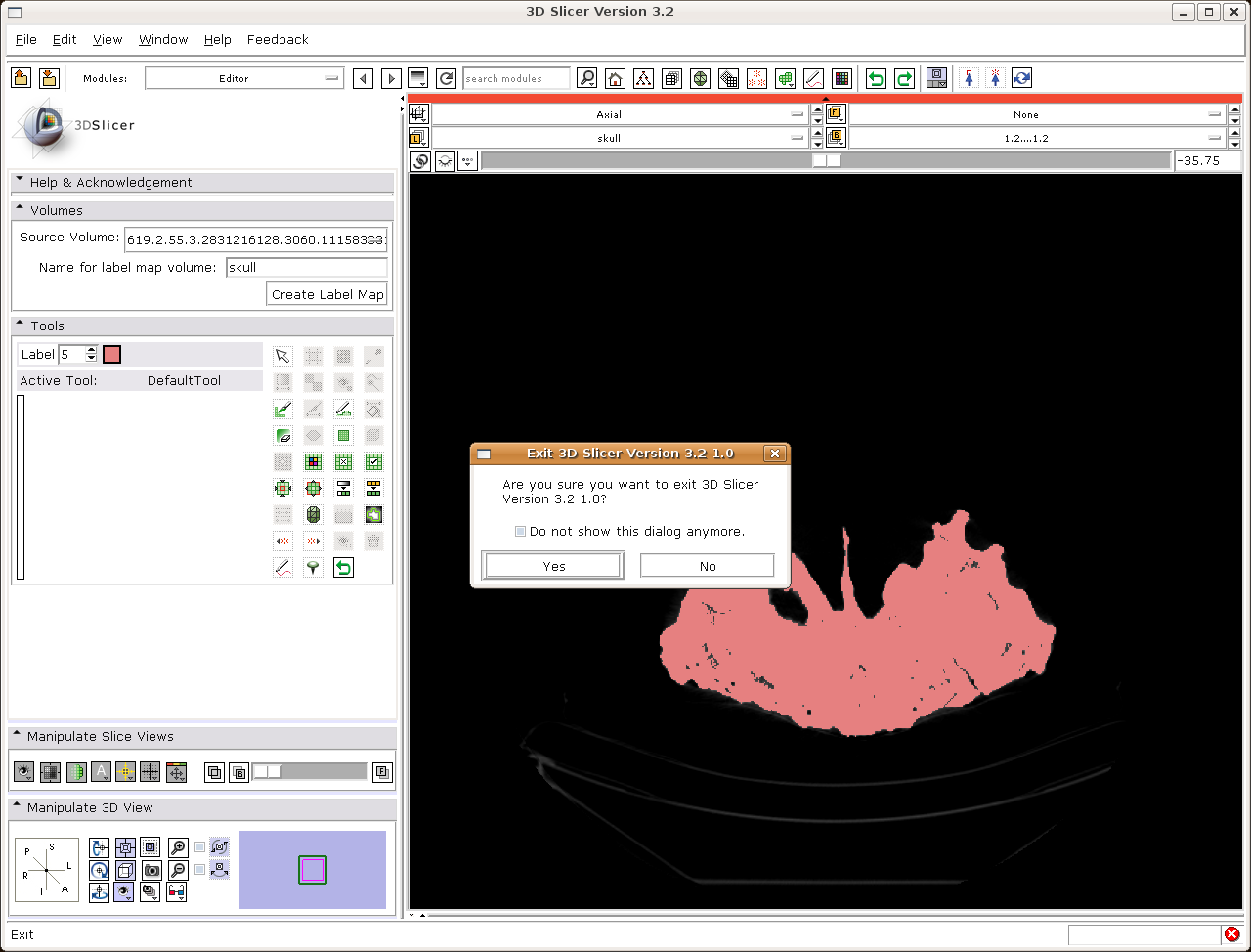Click the refresh module history icon
This screenshot has width=1251, height=952.
click(447, 79)
